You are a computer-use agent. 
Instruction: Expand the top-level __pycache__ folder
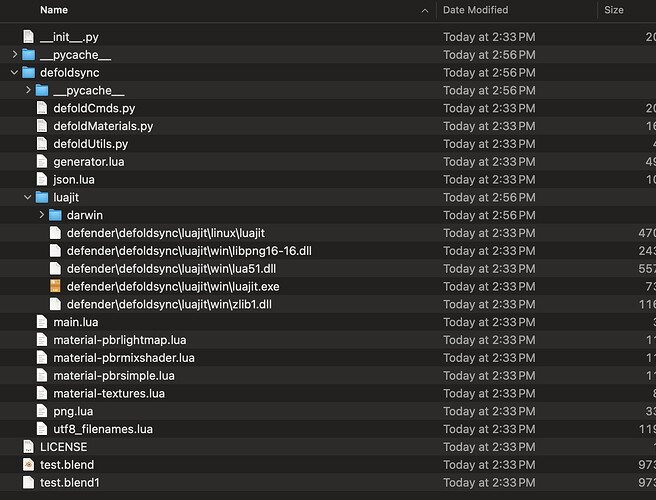coord(14,55)
